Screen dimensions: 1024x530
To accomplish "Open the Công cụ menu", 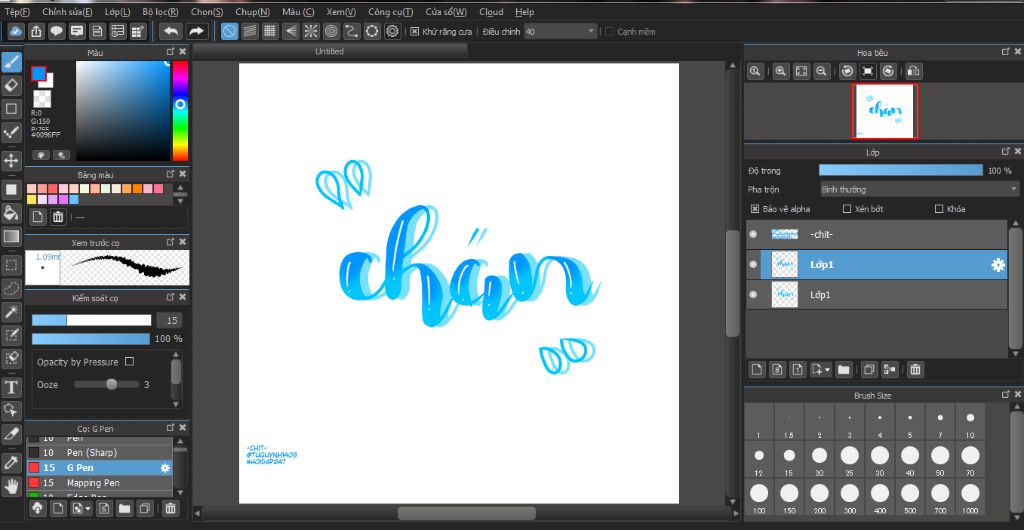I will [390, 12].
